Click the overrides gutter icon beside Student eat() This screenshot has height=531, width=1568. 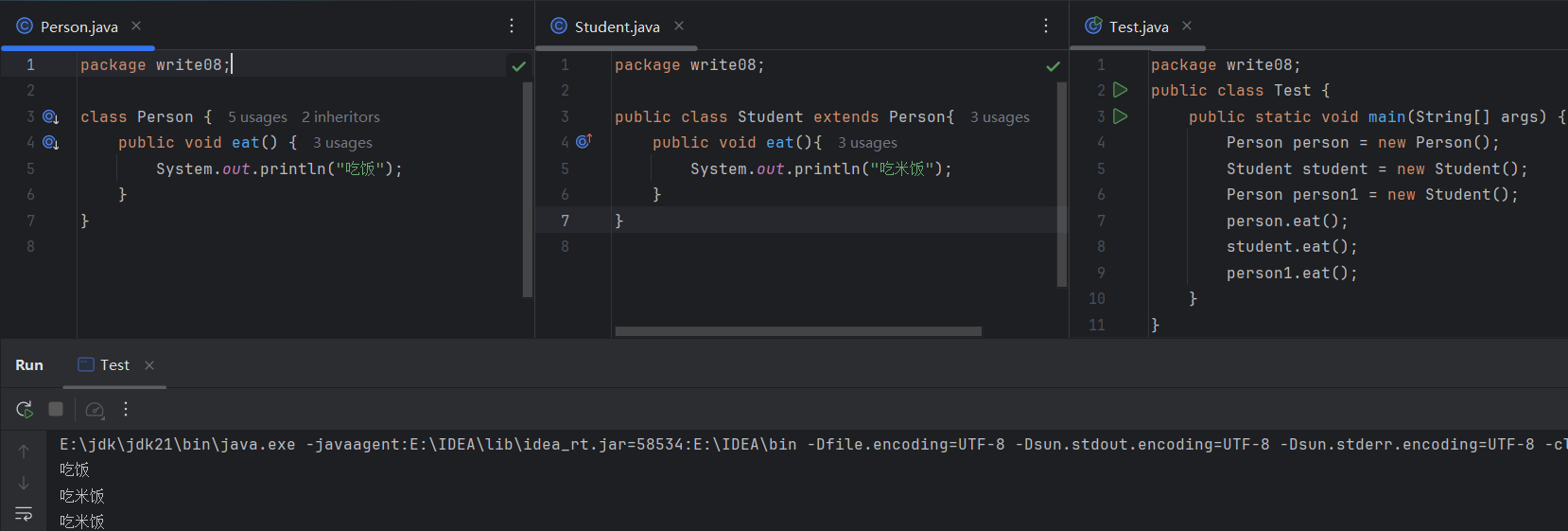(584, 141)
